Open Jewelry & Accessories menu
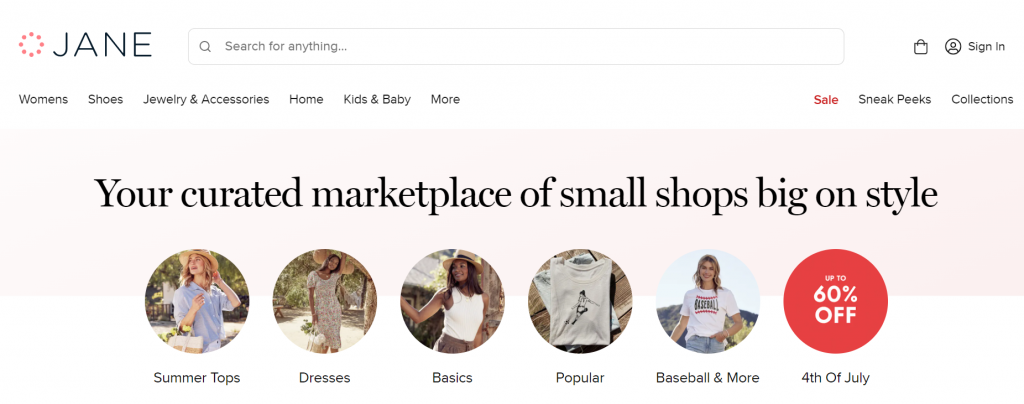 (206, 99)
